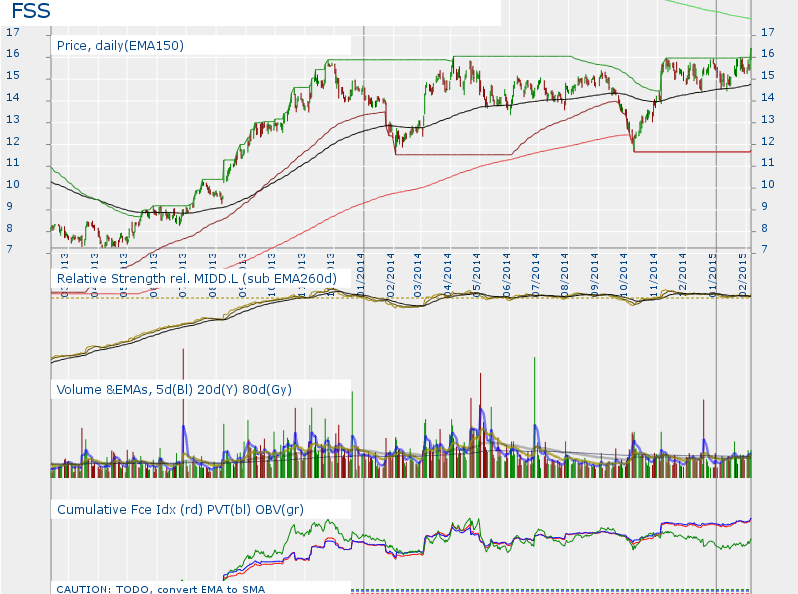Viewport: 798px width, 594px height.
Task: Click the 16 label on the right price axis
Action: click(x=767, y=53)
